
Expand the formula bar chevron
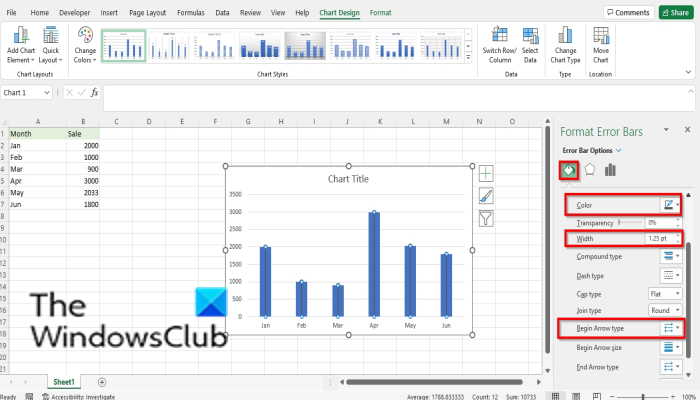(691, 91)
